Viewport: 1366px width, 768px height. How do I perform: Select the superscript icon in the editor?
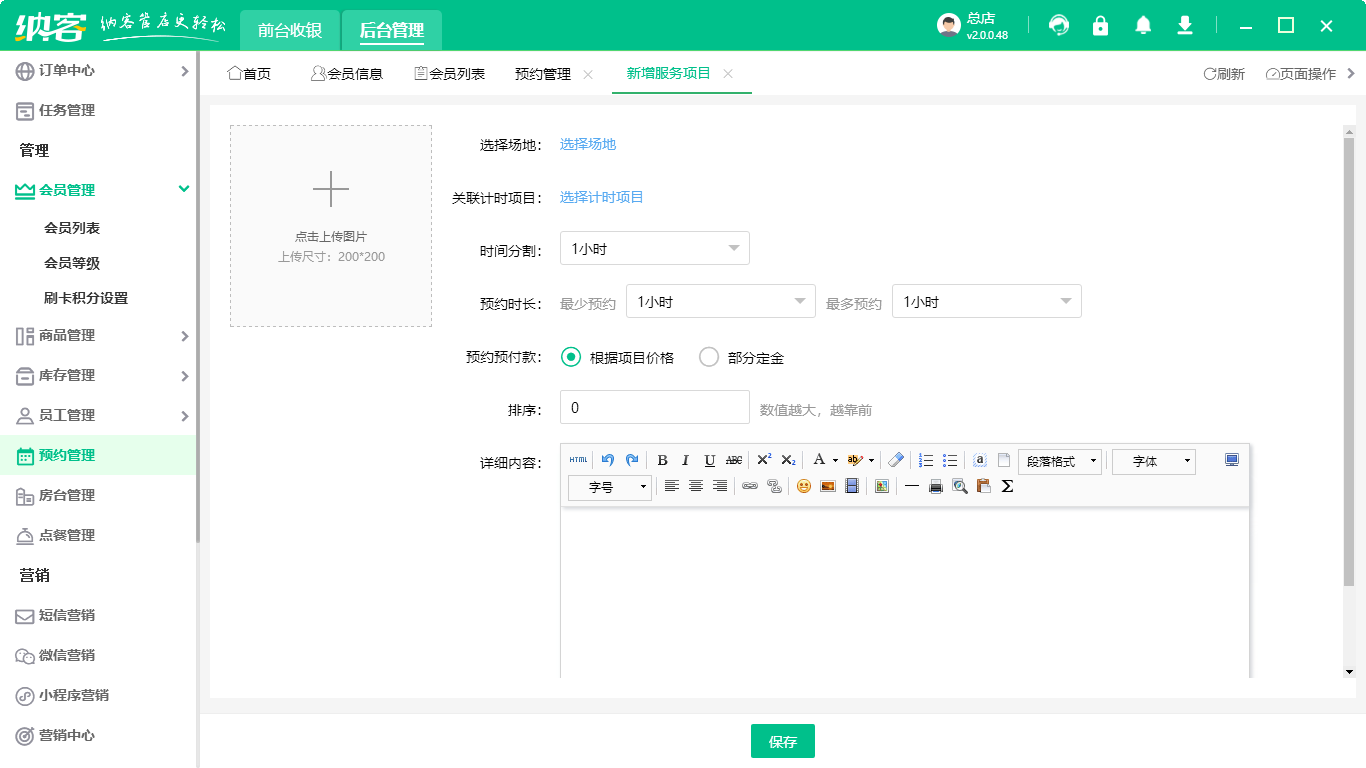[764, 460]
